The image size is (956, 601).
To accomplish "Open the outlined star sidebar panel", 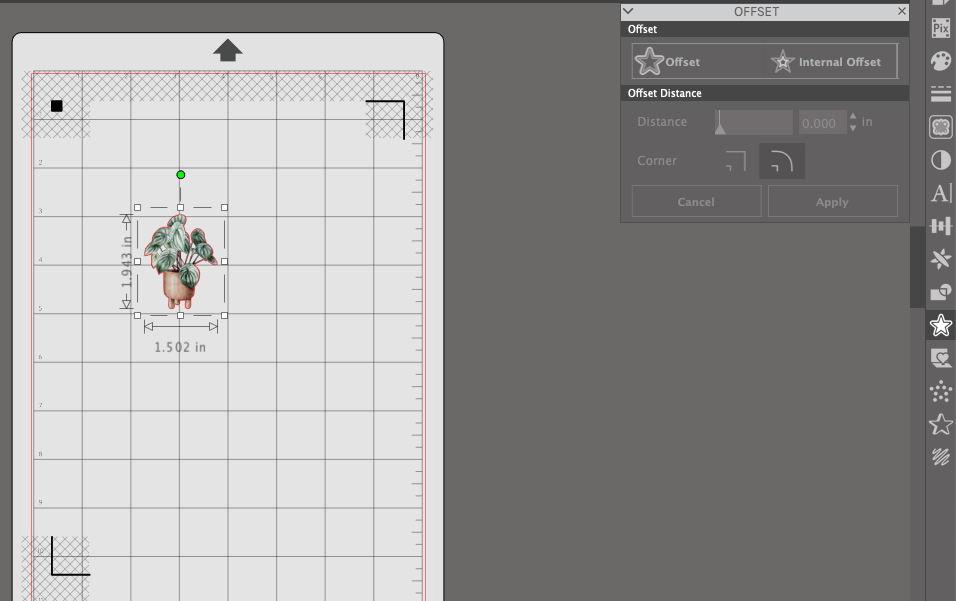I will pyautogui.click(x=941, y=424).
